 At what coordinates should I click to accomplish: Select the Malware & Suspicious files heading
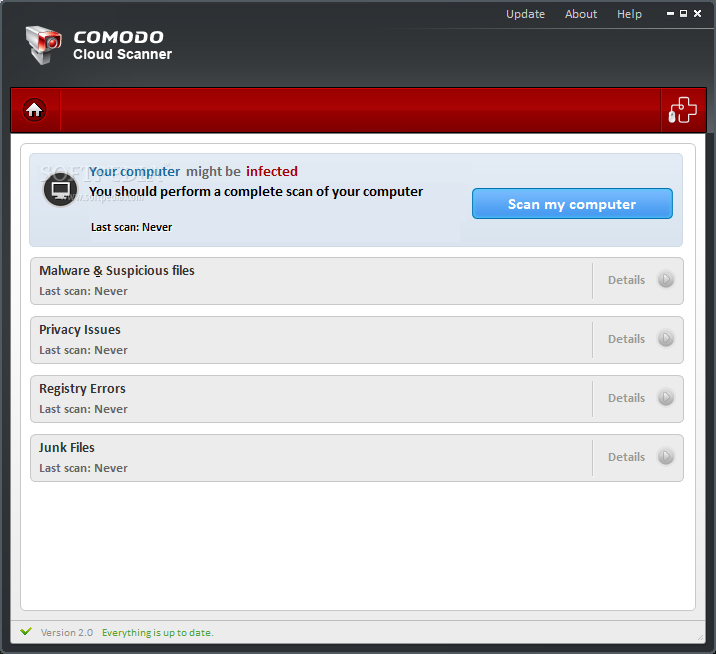[117, 271]
